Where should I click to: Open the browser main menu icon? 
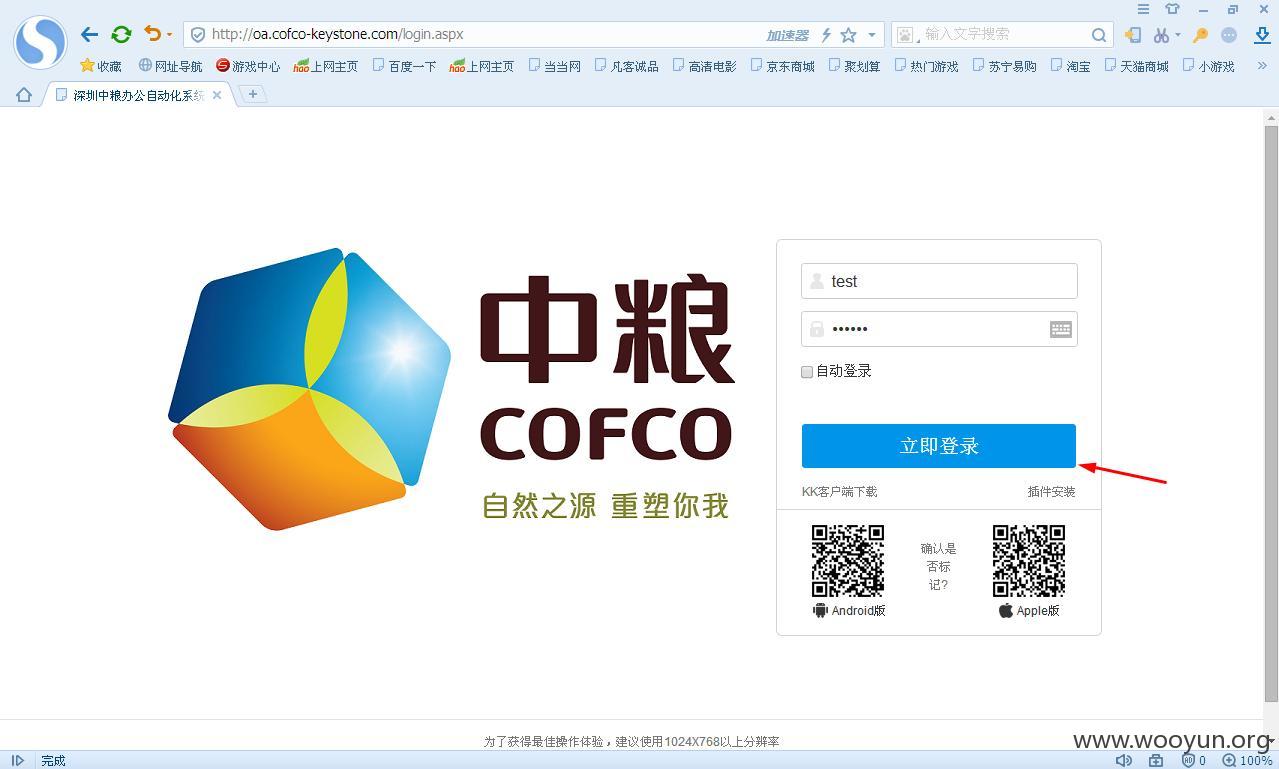(1144, 9)
